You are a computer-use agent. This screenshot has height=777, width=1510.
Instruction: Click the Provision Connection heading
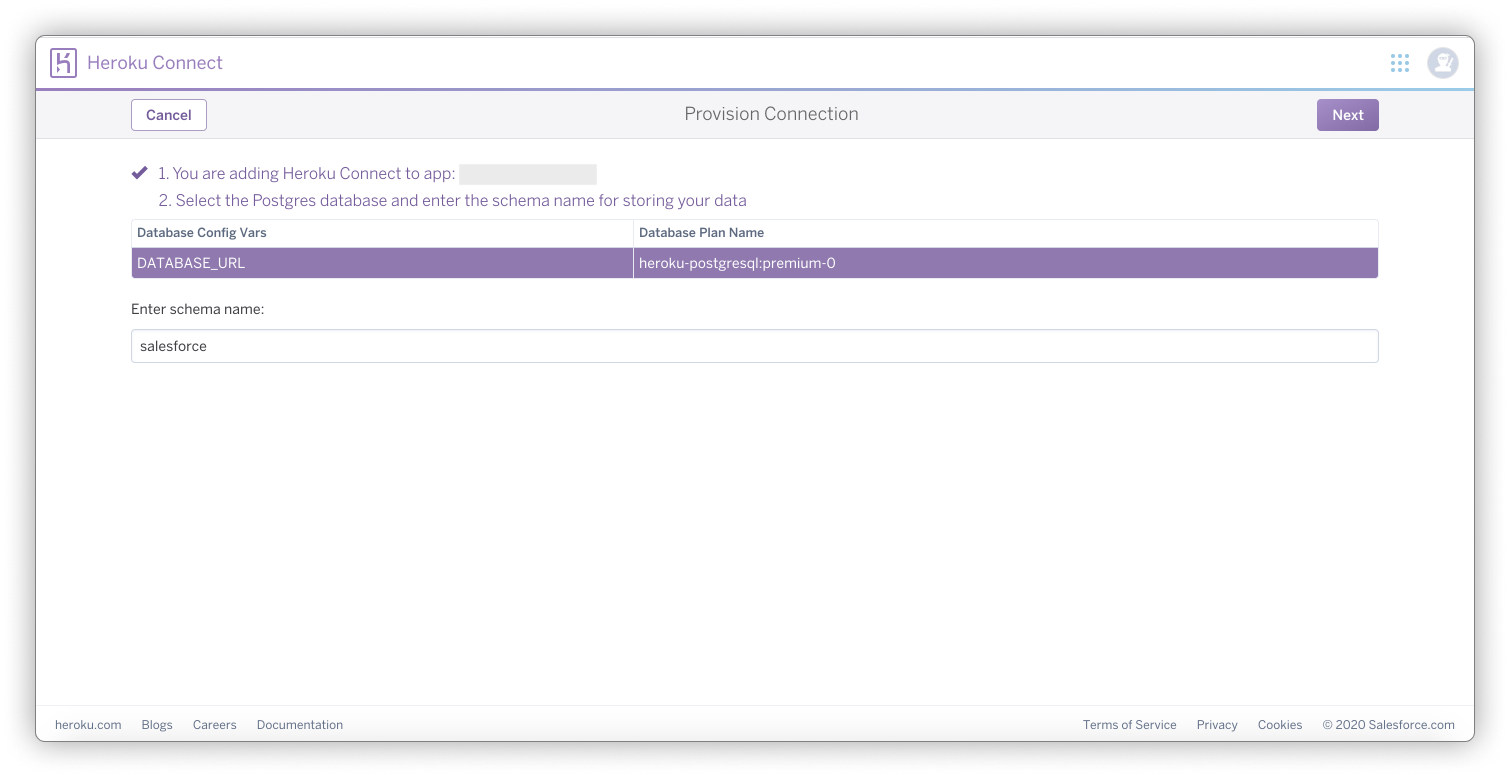pyautogui.click(x=771, y=114)
